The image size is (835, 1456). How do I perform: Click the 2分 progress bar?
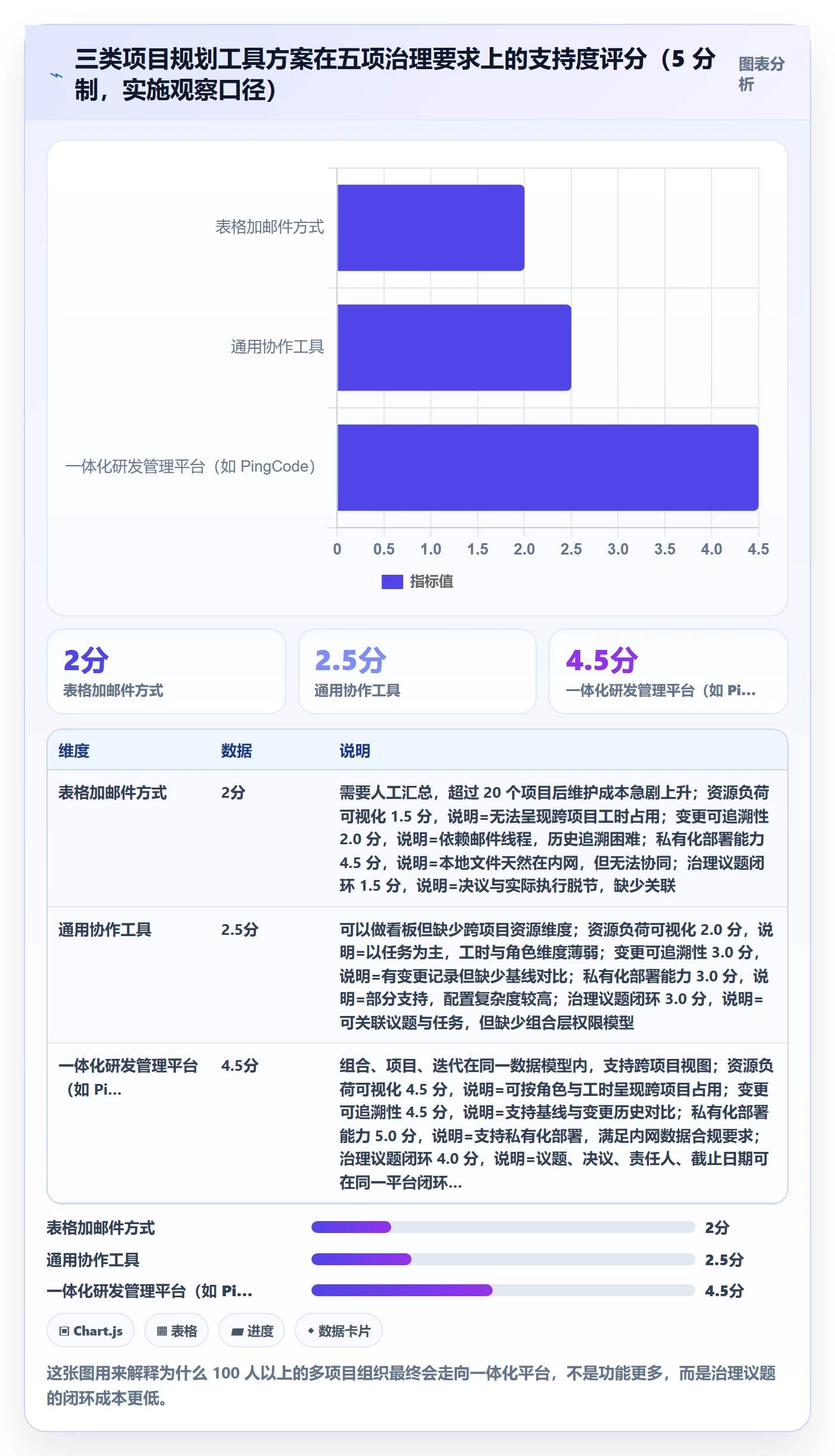(x=503, y=1227)
